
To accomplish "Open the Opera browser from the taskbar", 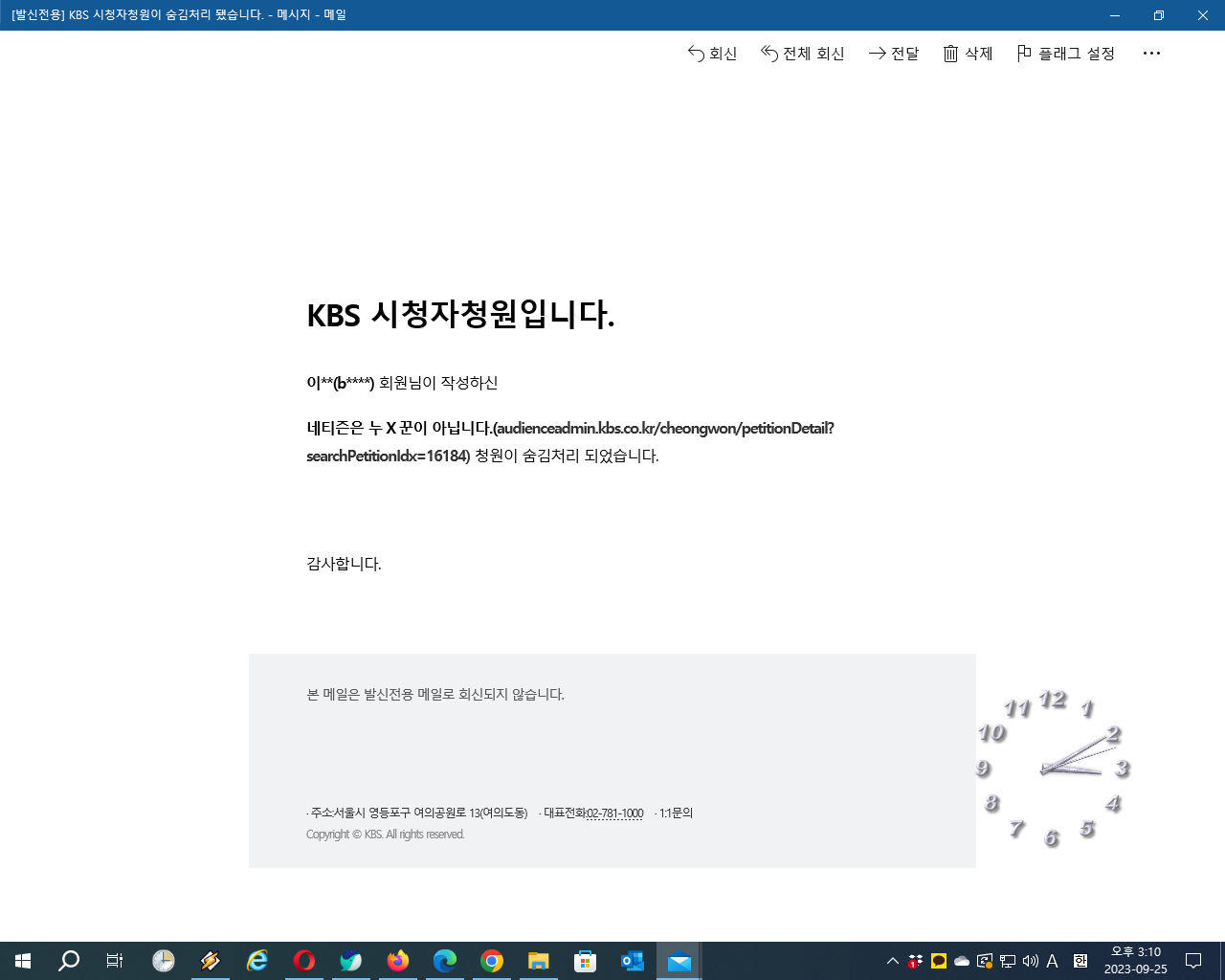I will pyautogui.click(x=304, y=961).
